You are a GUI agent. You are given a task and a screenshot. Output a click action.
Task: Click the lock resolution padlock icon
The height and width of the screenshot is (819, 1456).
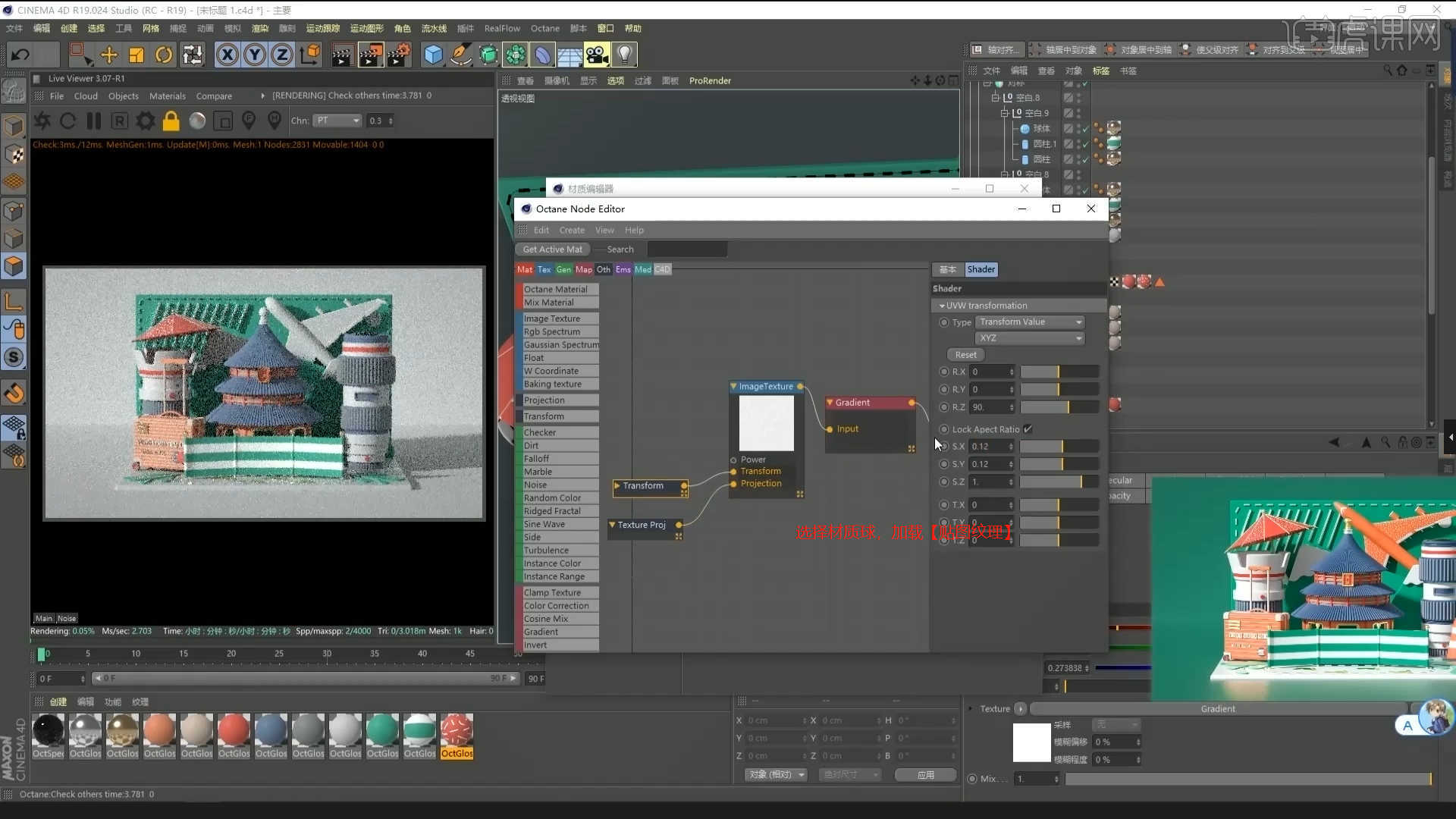click(171, 121)
